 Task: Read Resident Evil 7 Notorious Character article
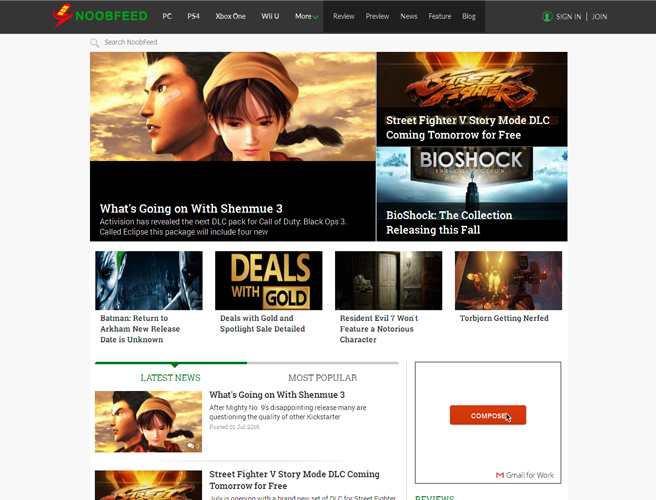pos(379,329)
